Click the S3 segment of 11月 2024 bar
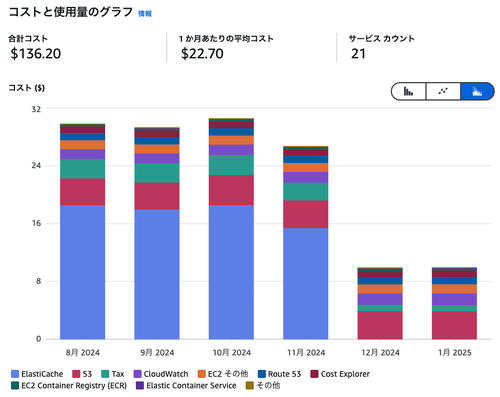The image size is (500, 397). coord(306,214)
